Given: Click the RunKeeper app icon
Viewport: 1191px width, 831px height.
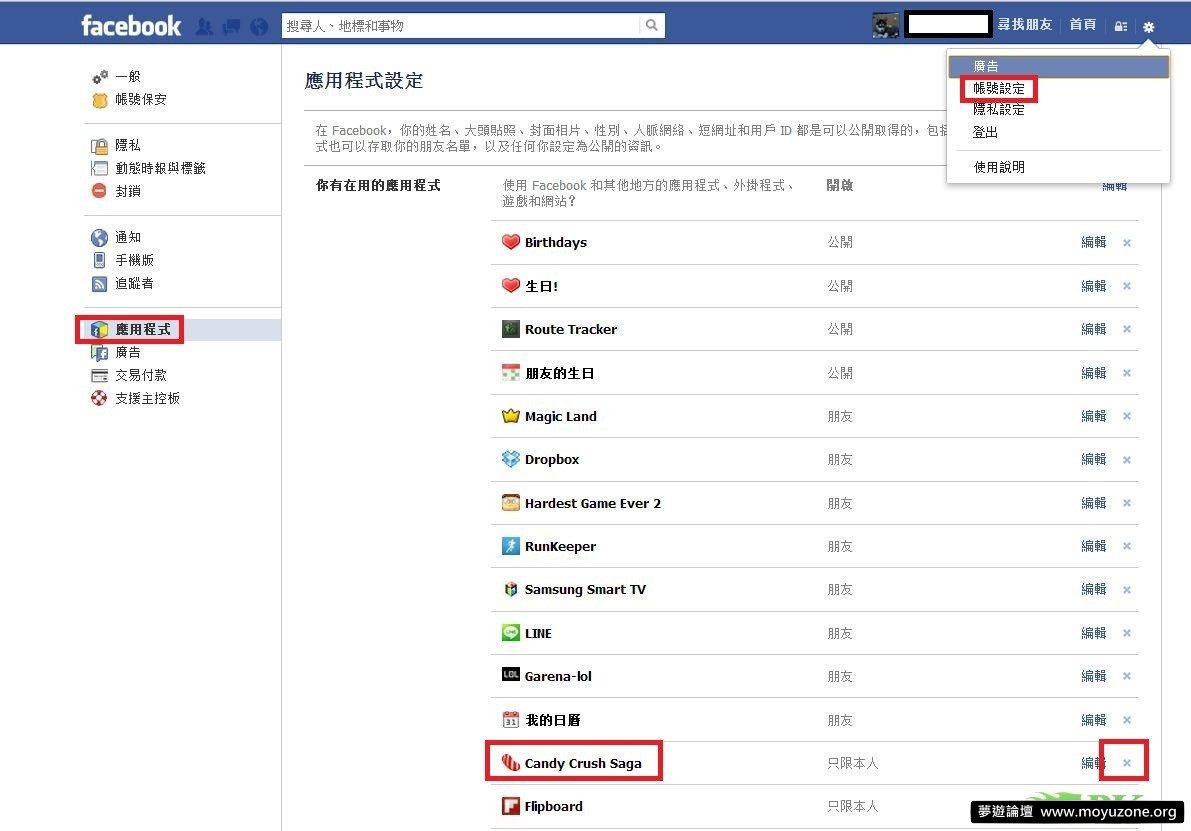Looking at the screenshot, I should pos(510,546).
